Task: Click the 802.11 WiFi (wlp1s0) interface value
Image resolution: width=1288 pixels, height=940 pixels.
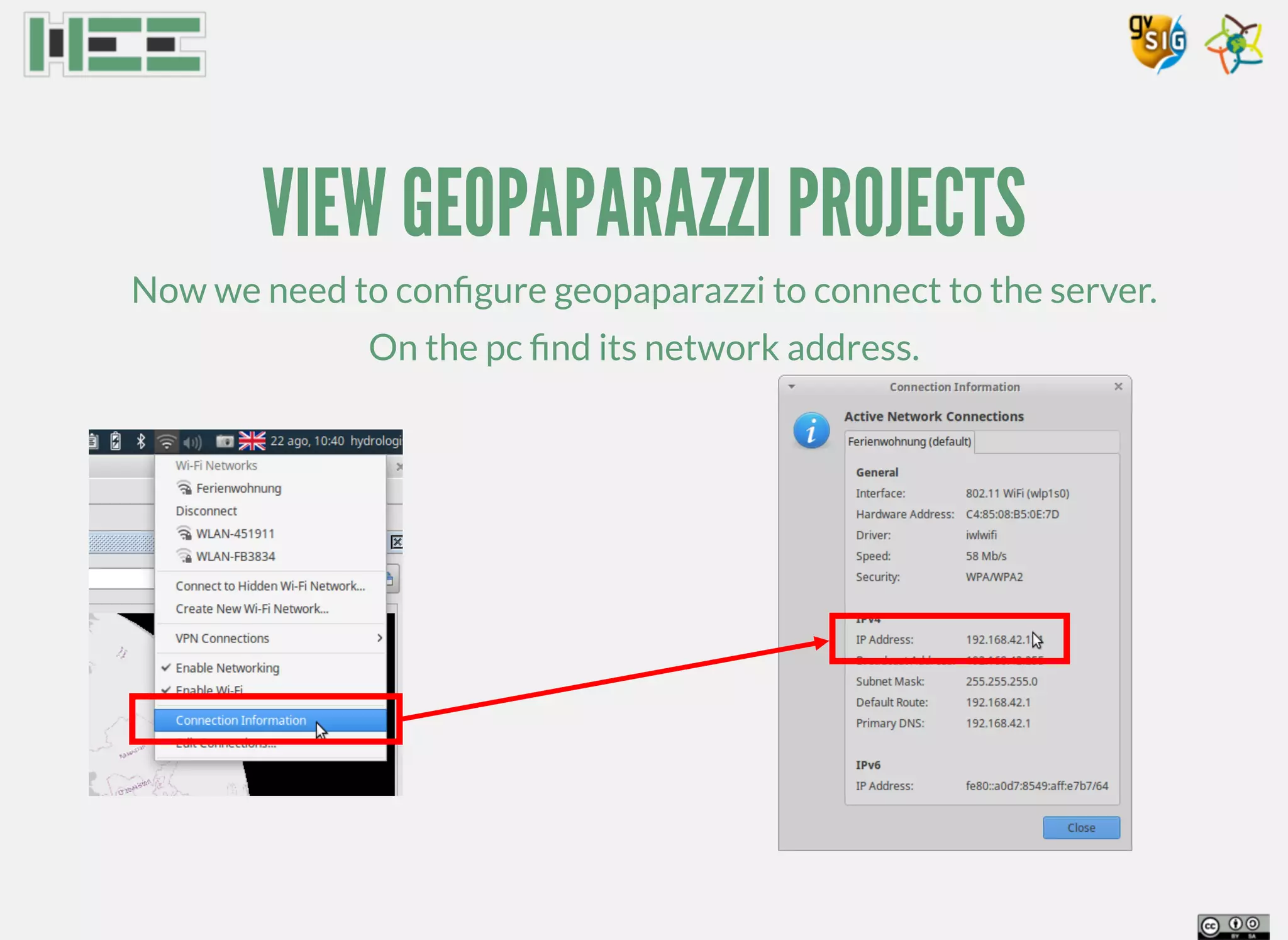Action: [x=1018, y=493]
